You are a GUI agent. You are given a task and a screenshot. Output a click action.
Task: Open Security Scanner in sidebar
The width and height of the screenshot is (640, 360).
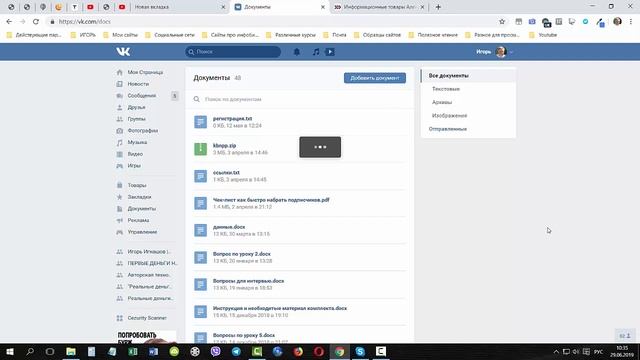147,318
